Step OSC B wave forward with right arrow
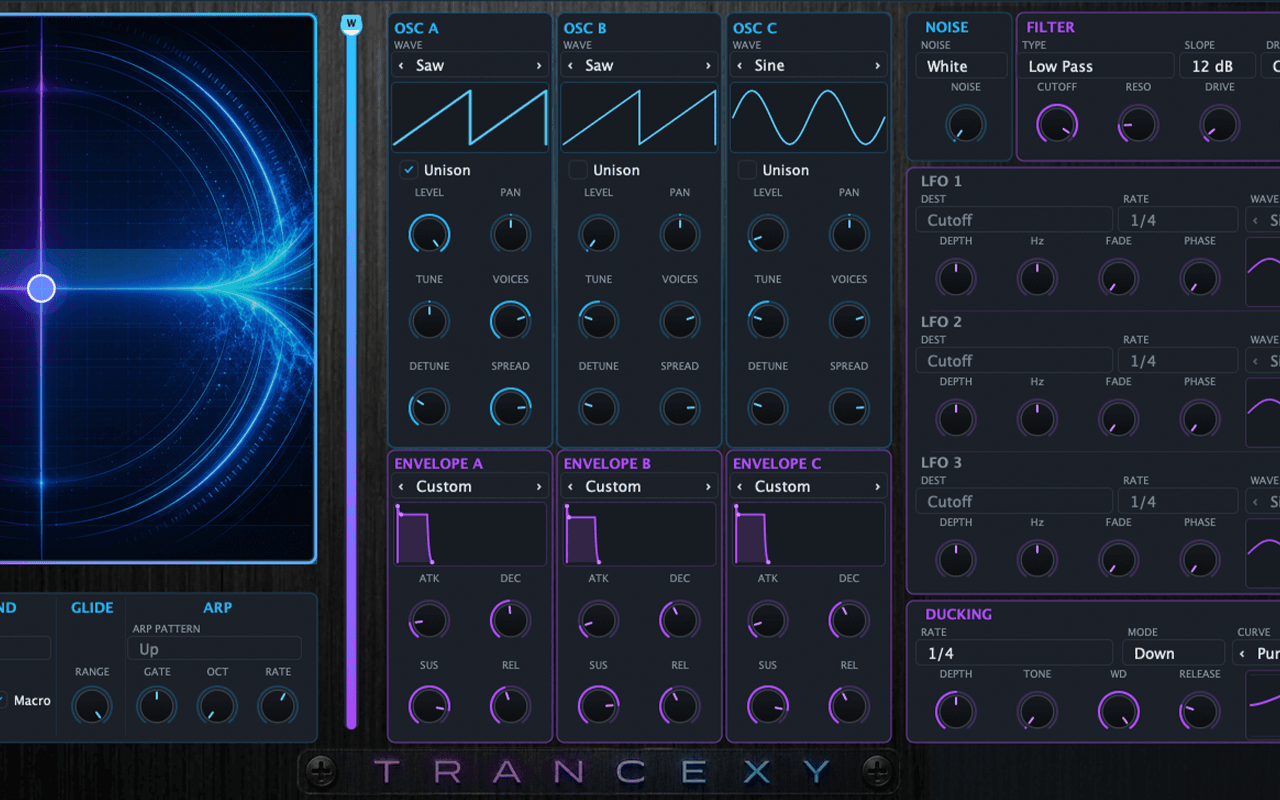Image resolution: width=1280 pixels, height=800 pixels. coord(708,66)
